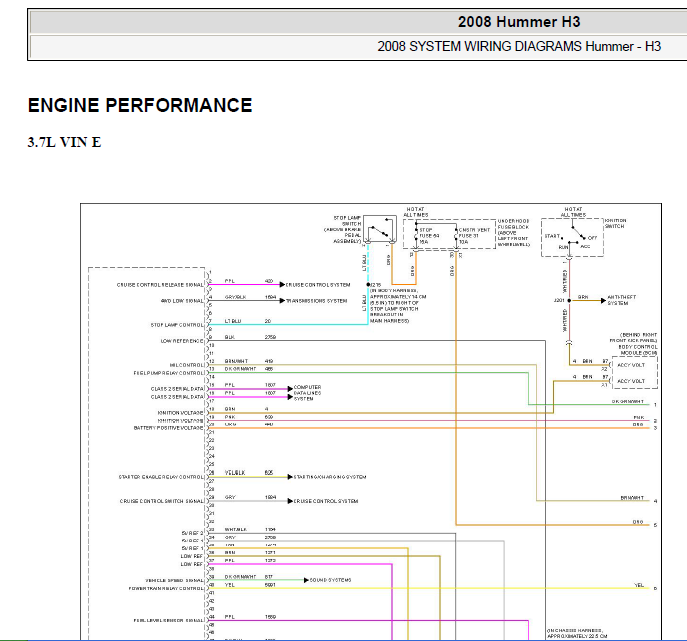Click the 'LT BLU' wire color label at pin 7

coord(233,321)
